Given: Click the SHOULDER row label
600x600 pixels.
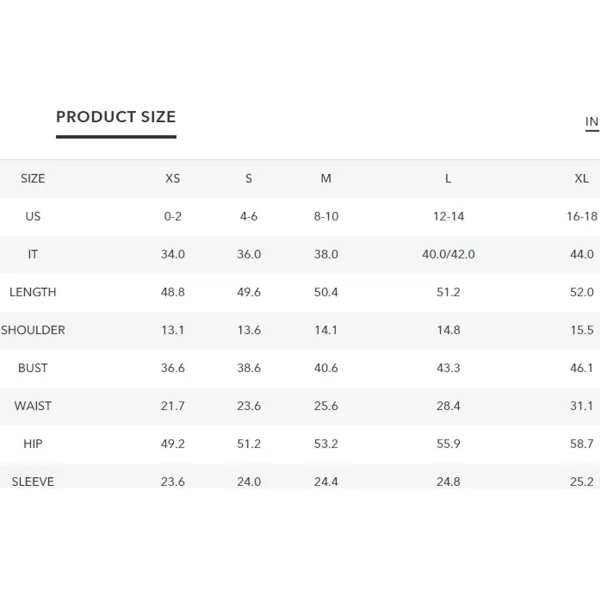Looking at the screenshot, I should (x=33, y=330).
